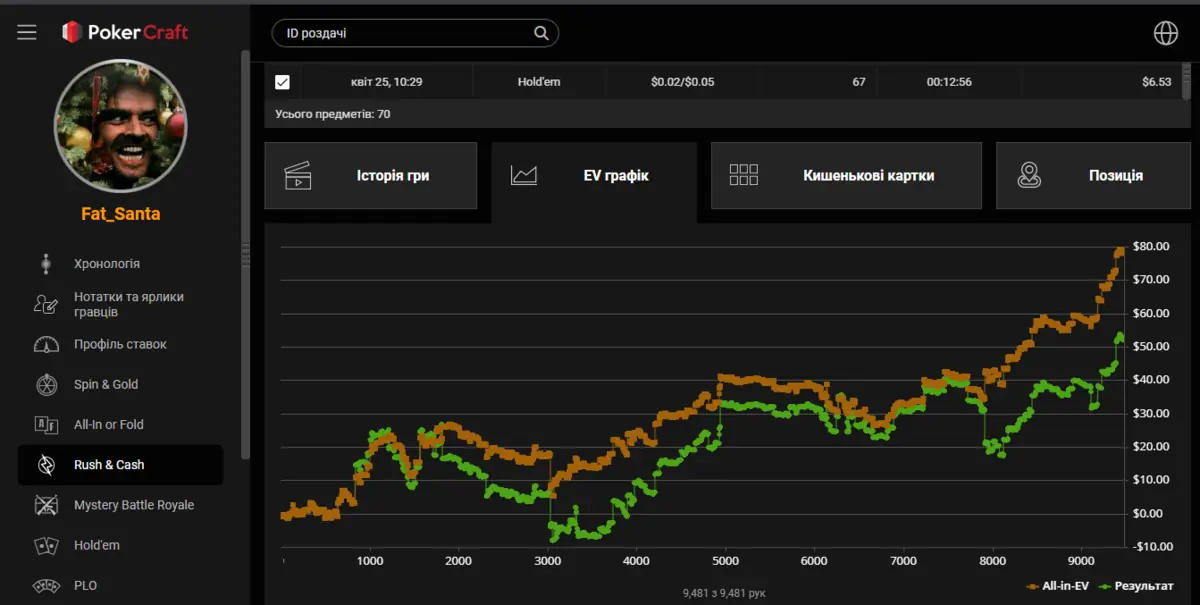Click the All-In or Fold icon

[46, 424]
